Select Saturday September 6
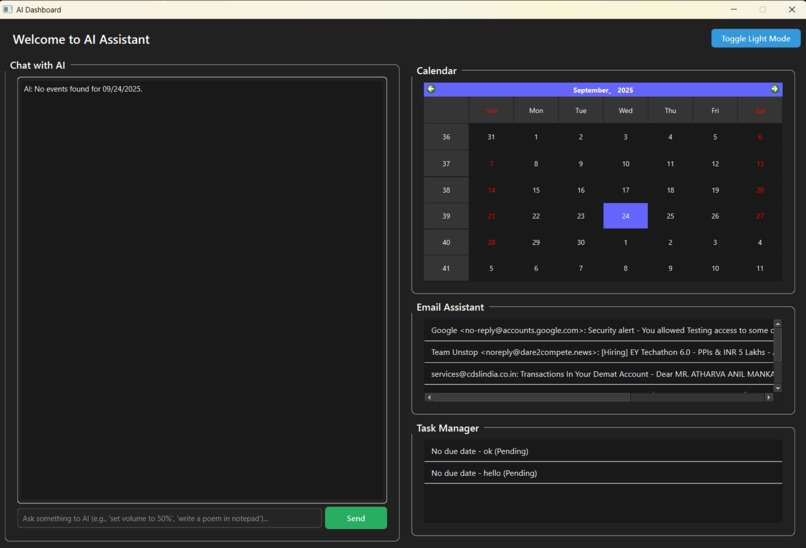806x548 pixels. point(760,137)
